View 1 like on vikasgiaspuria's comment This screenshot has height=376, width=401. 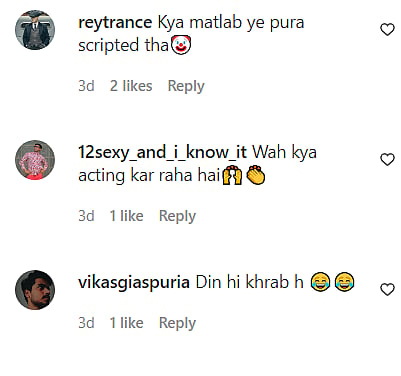(x=127, y=323)
